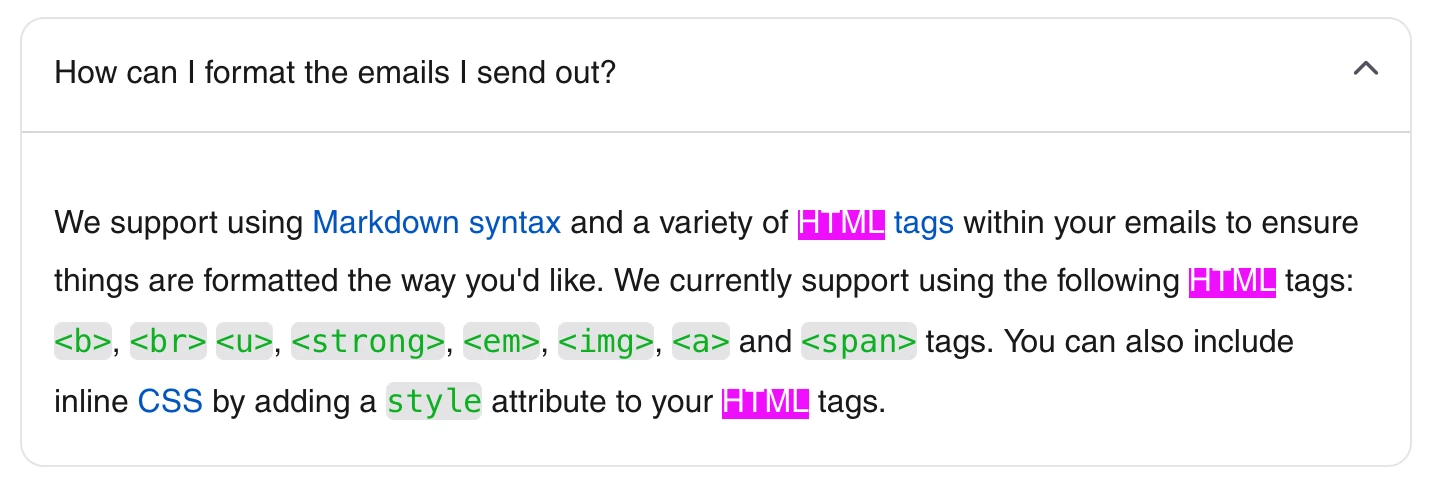The height and width of the screenshot is (484, 1434).
Task: Open the Markdown syntax link
Action: tap(437, 222)
